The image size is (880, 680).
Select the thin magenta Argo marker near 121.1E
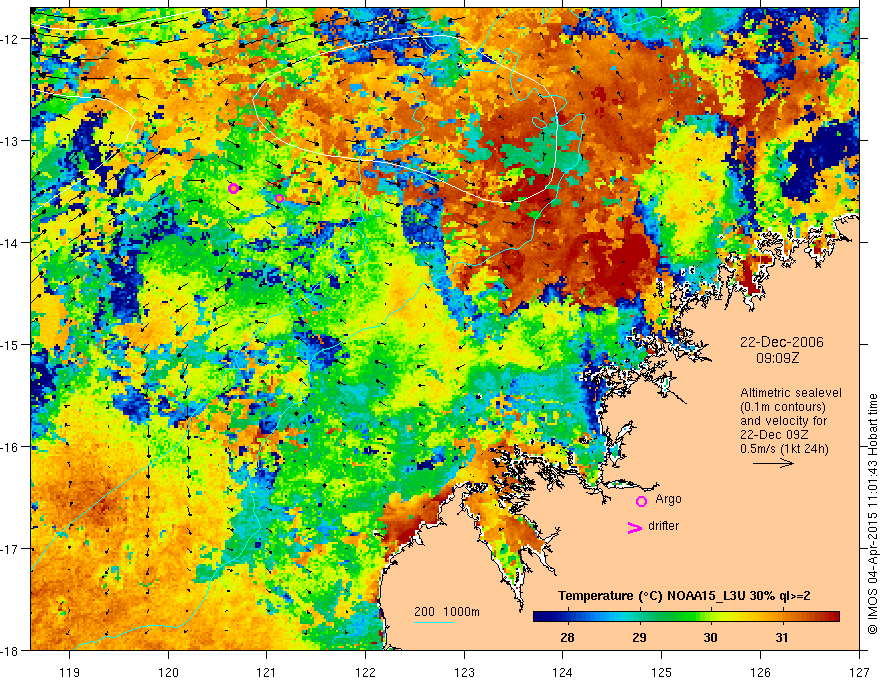(279, 198)
